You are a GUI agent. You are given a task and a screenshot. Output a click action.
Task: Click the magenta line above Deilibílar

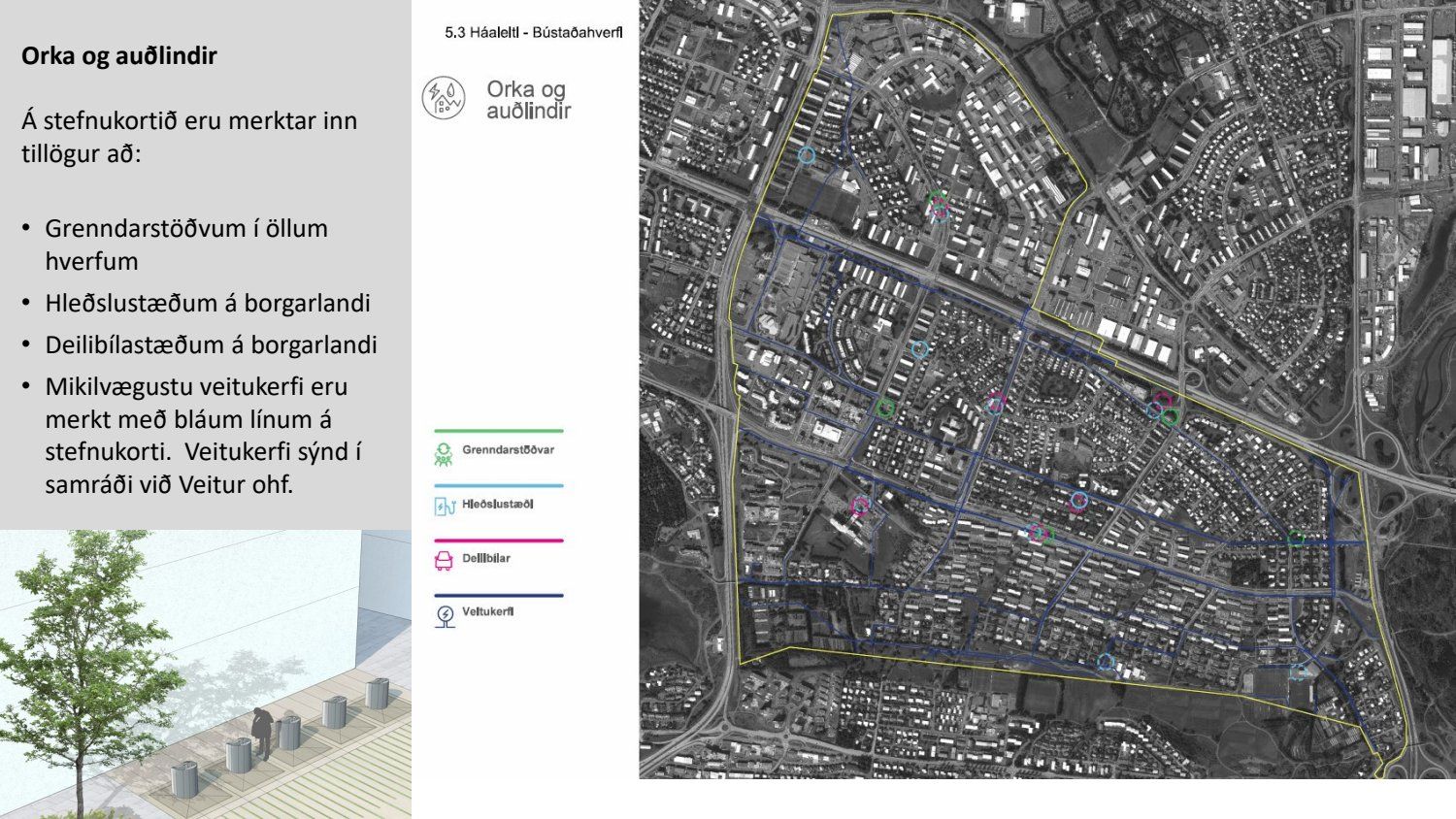click(498, 541)
